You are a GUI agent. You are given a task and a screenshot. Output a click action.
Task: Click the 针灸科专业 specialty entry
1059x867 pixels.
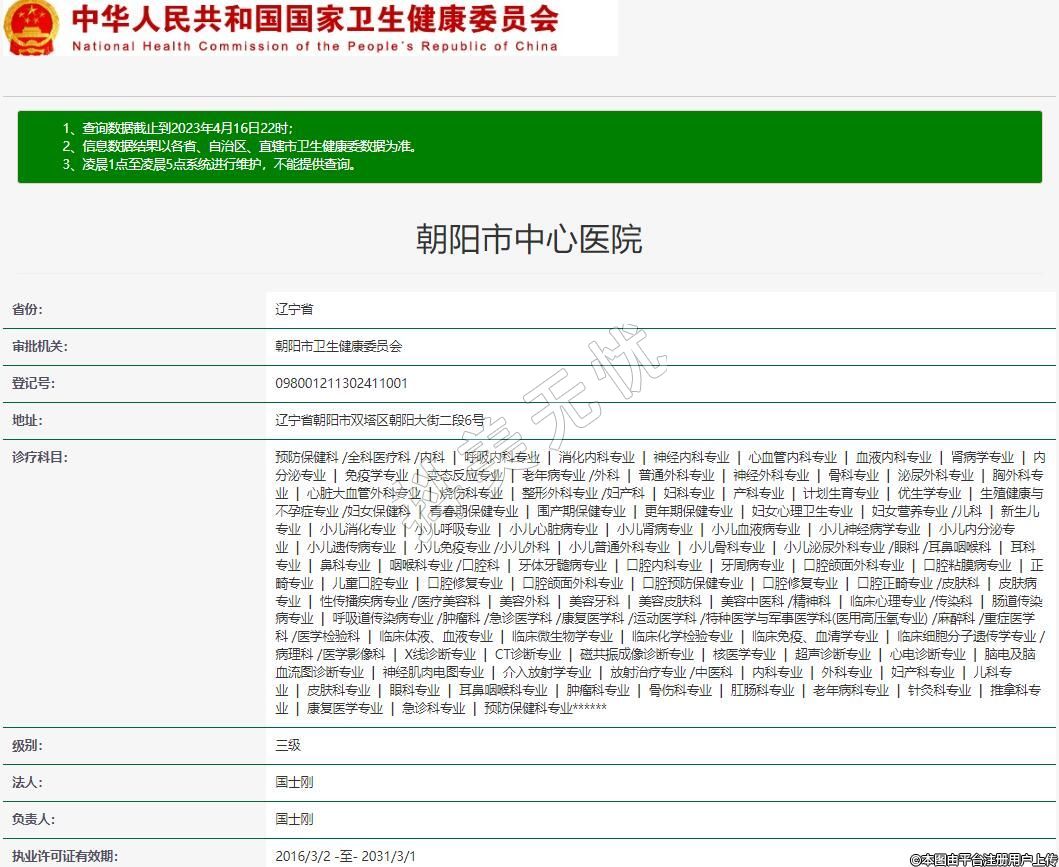pos(939,690)
